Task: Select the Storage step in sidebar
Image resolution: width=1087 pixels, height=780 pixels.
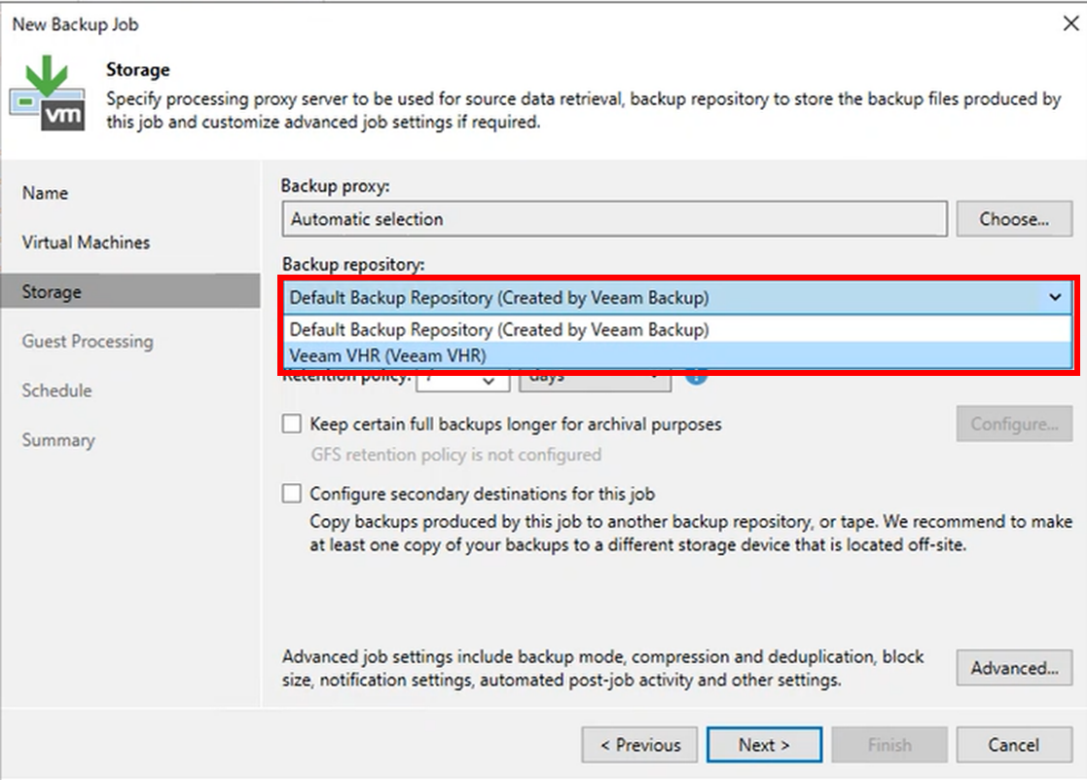Action: (x=130, y=291)
